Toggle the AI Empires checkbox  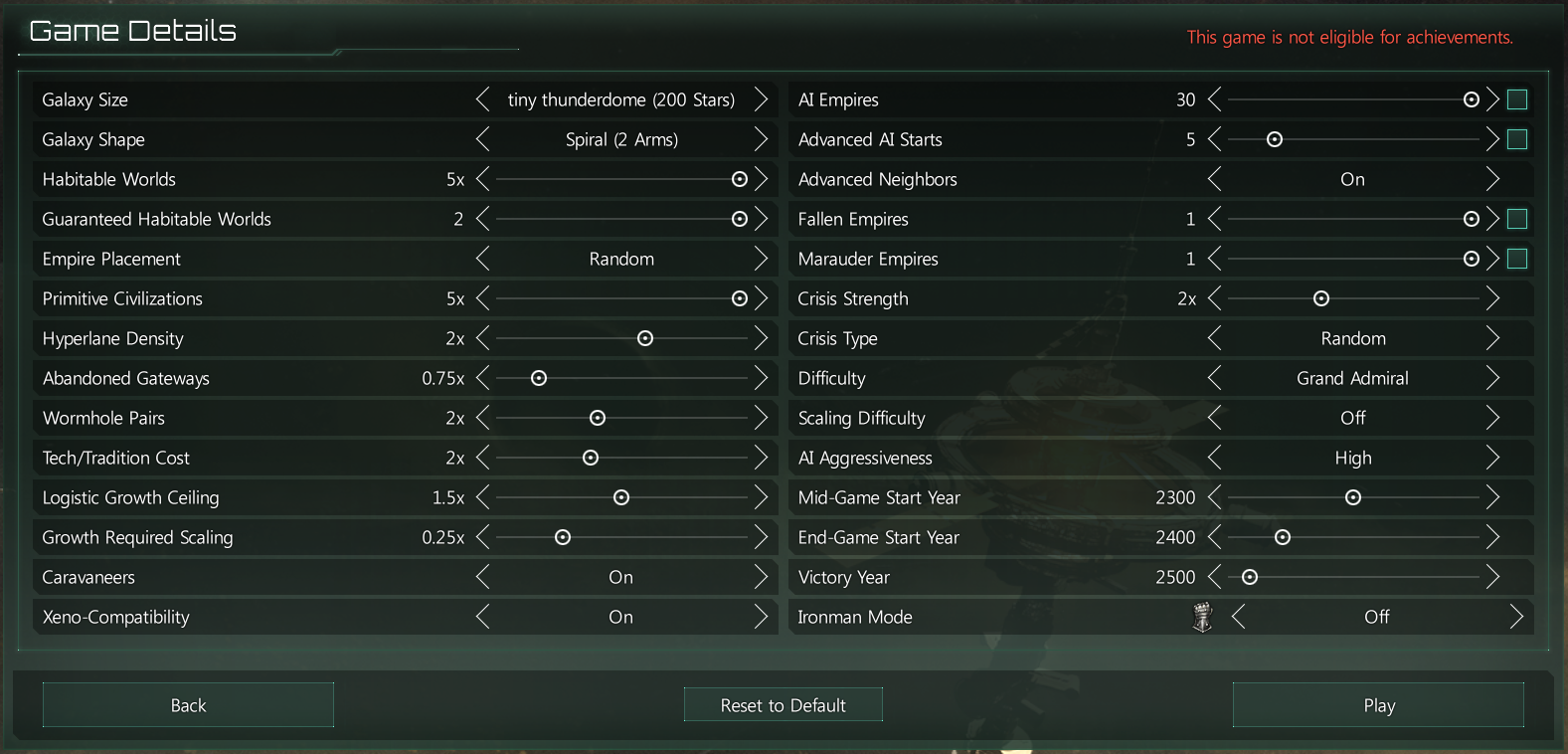click(1517, 99)
